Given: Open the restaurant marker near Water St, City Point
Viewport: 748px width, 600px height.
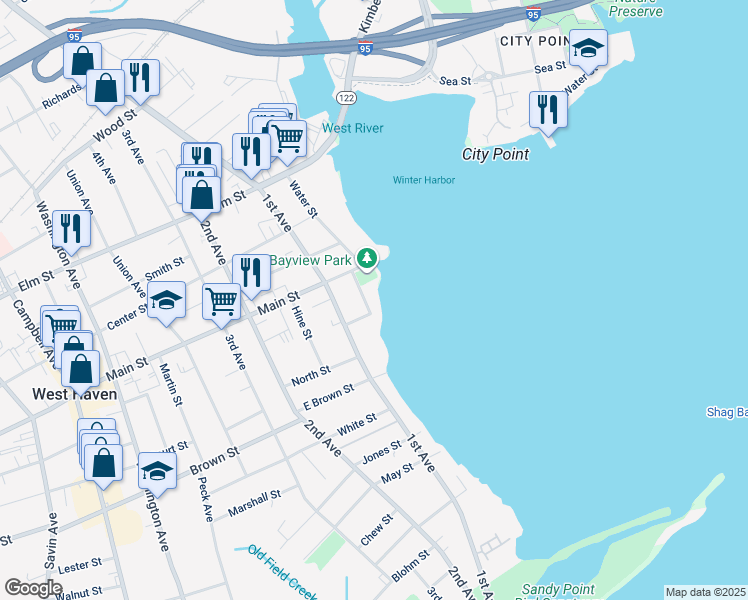Looking at the screenshot, I should pos(547,108).
